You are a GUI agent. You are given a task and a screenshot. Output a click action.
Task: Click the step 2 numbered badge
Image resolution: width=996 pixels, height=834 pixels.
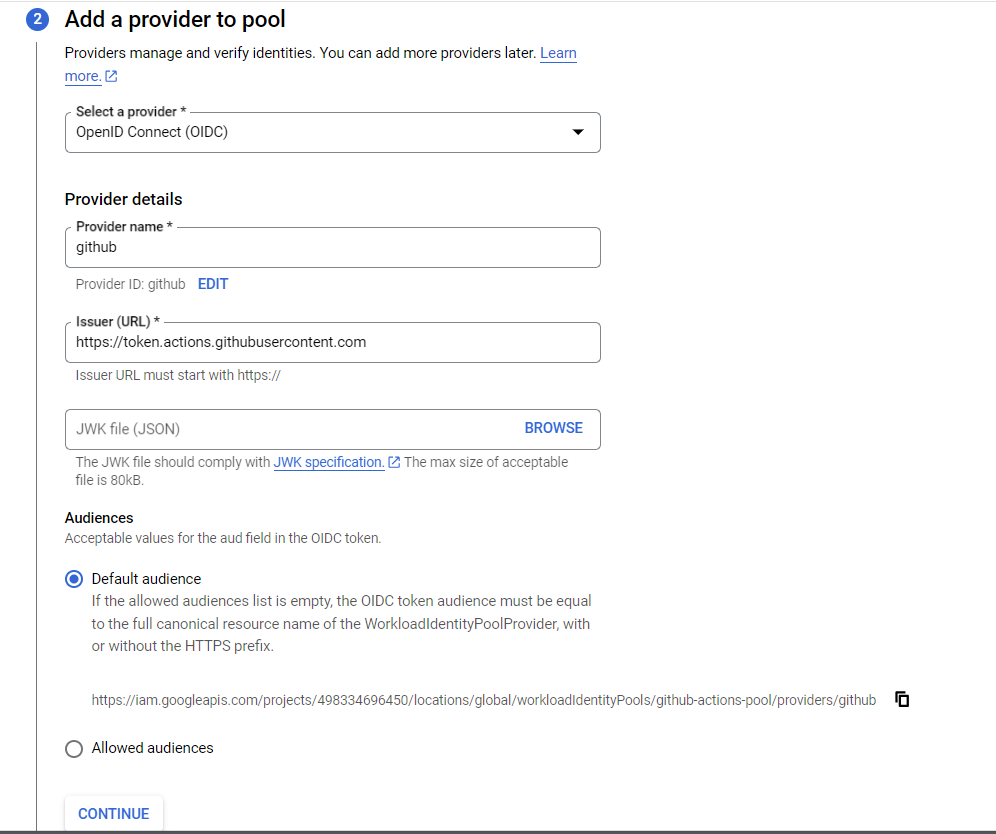pos(37,18)
